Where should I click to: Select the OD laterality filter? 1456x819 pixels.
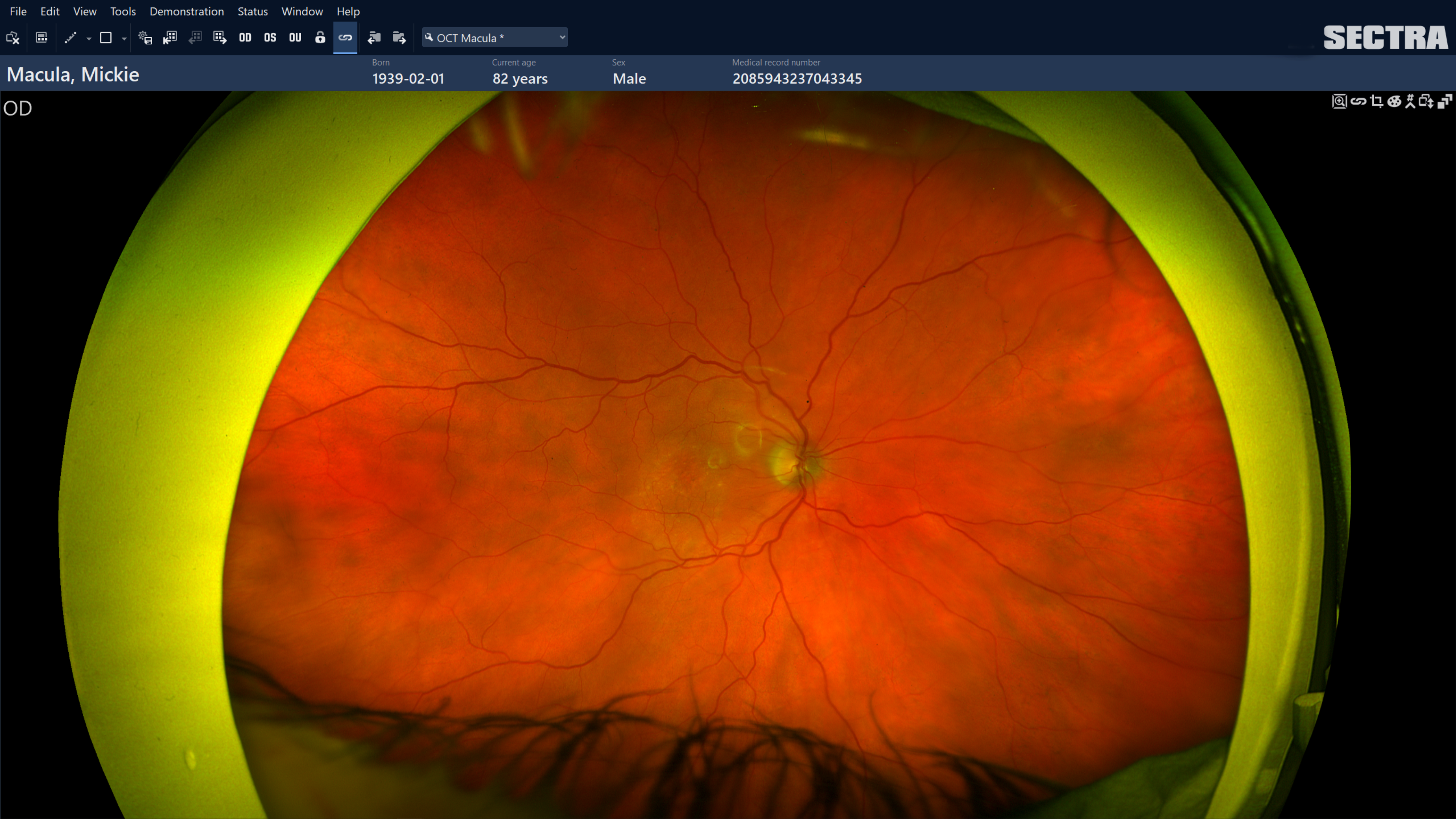point(245,38)
